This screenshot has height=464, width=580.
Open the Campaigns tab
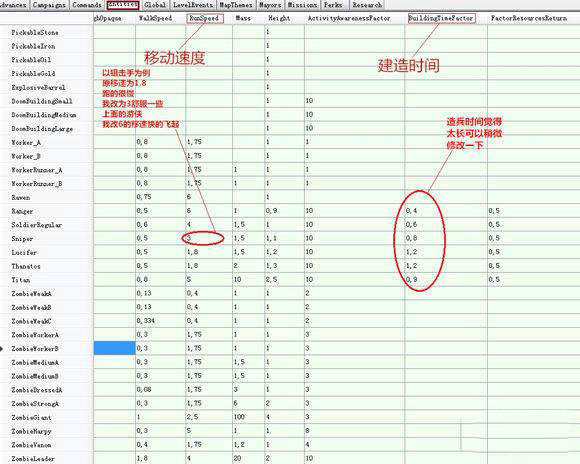[49, 5]
